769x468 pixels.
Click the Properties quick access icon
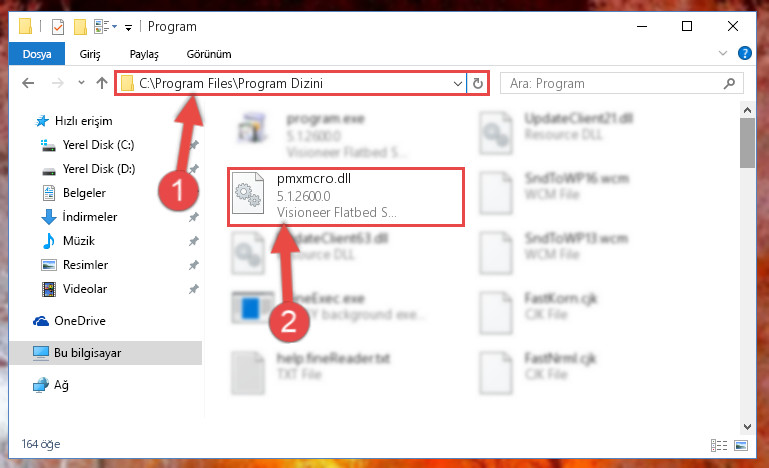coord(57,26)
